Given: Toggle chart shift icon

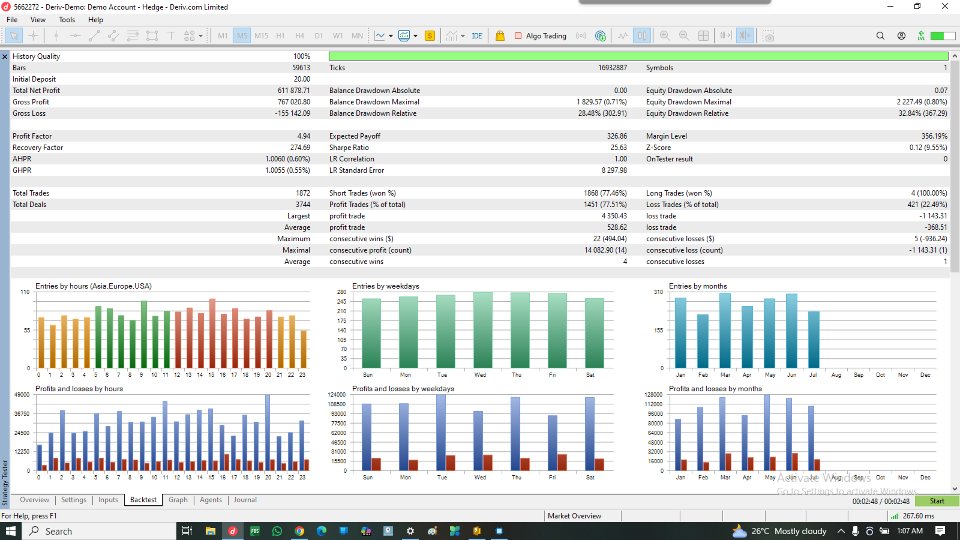Looking at the screenshot, I should pos(744,36).
